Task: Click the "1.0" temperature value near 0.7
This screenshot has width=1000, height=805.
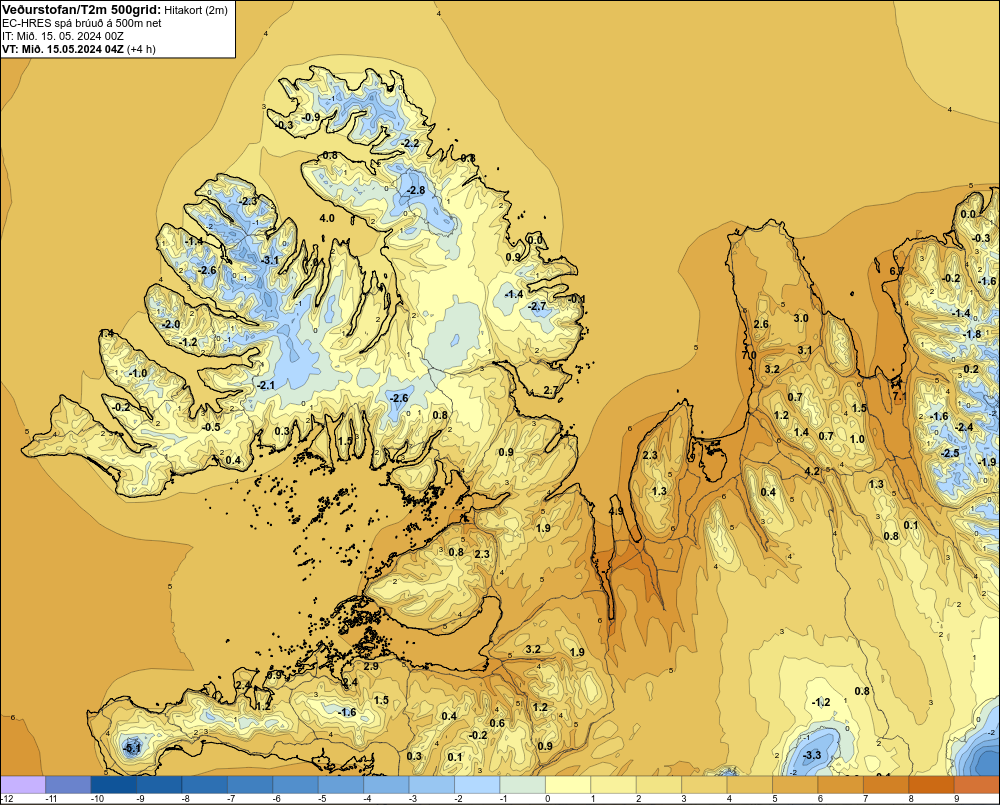Action: point(857,439)
